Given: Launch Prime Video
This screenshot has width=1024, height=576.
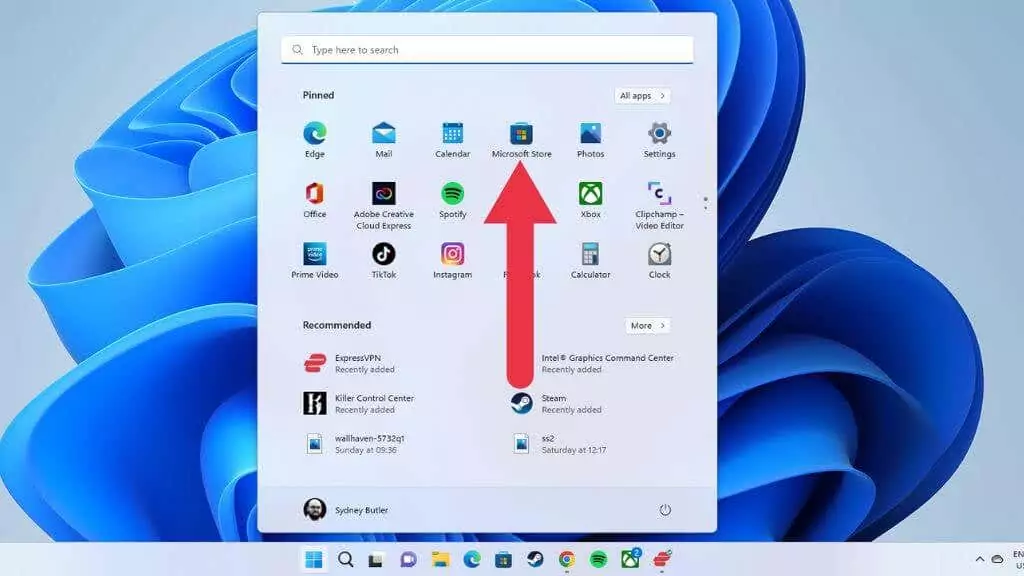Looking at the screenshot, I should pos(314,260).
